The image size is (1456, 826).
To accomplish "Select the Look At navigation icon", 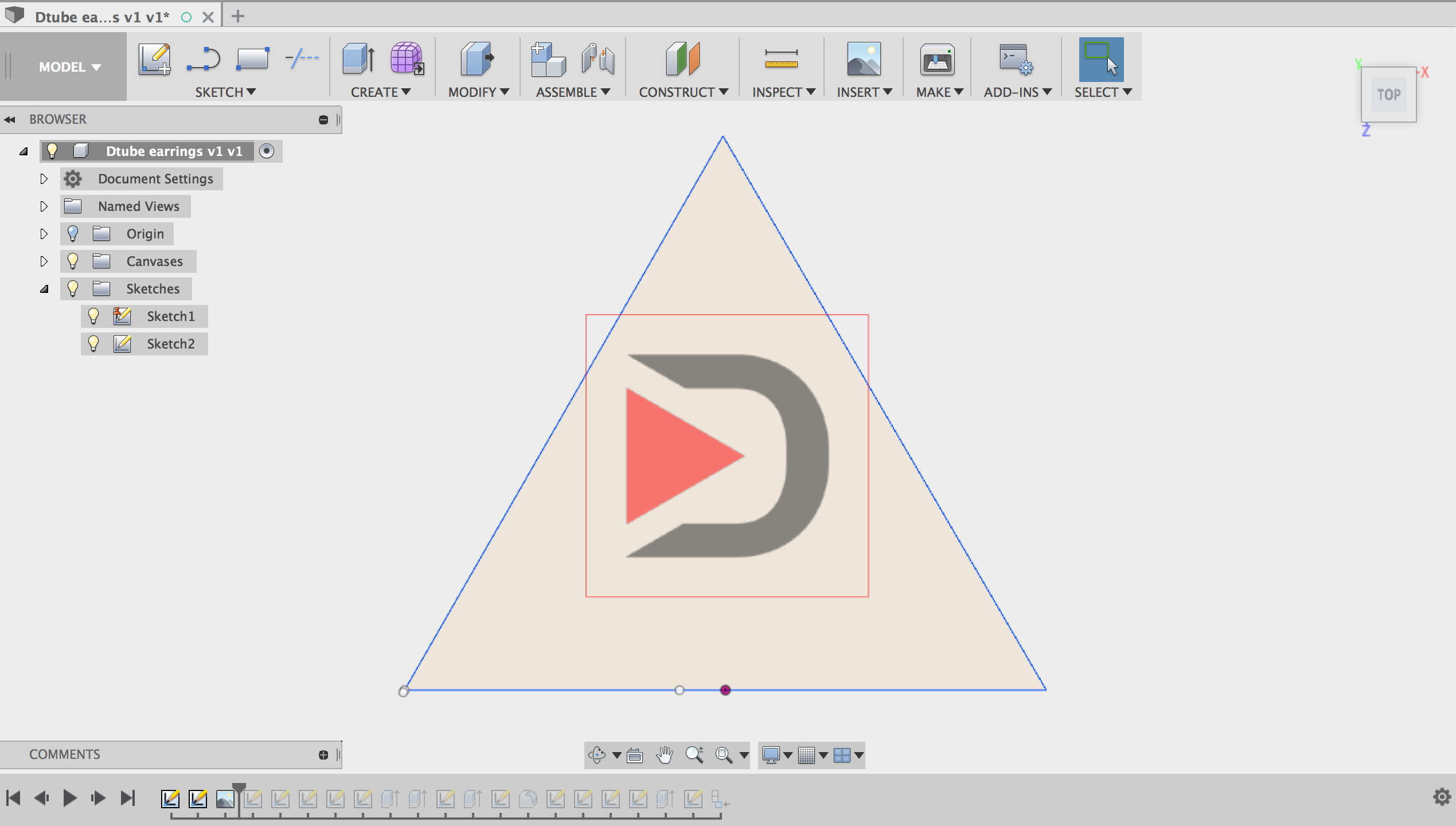I will tap(635, 755).
